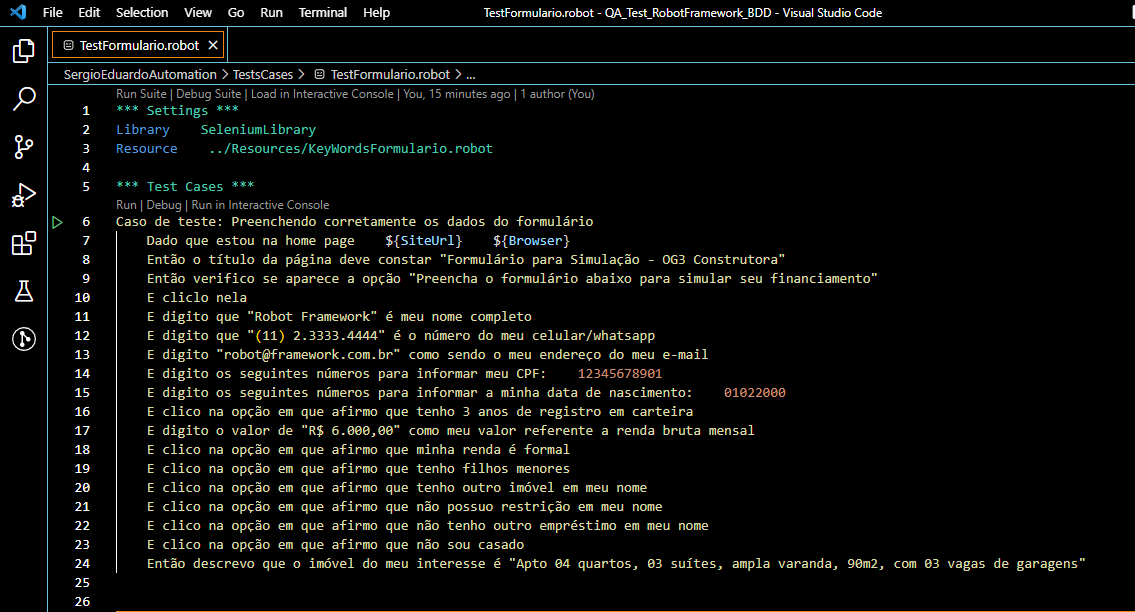Click '../Resources/KeyWordsFormulario.robot' path
This screenshot has height=612, width=1135.
coord(350,148)
